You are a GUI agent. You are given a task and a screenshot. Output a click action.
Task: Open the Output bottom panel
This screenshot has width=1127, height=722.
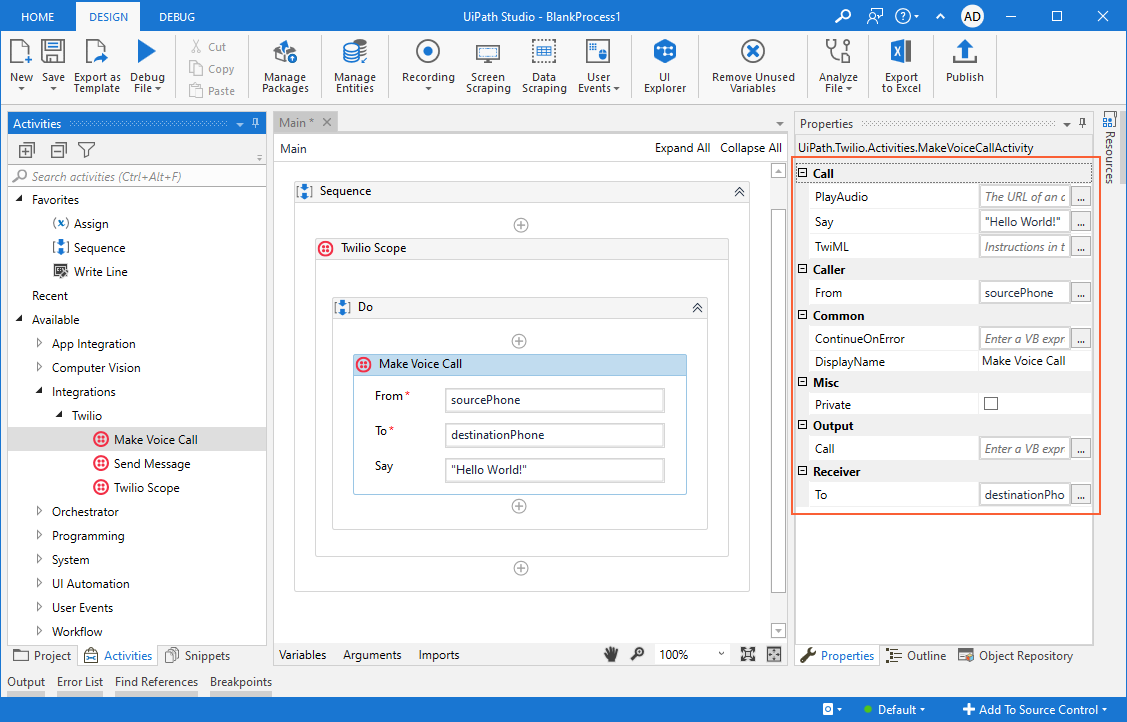(26, 682)
